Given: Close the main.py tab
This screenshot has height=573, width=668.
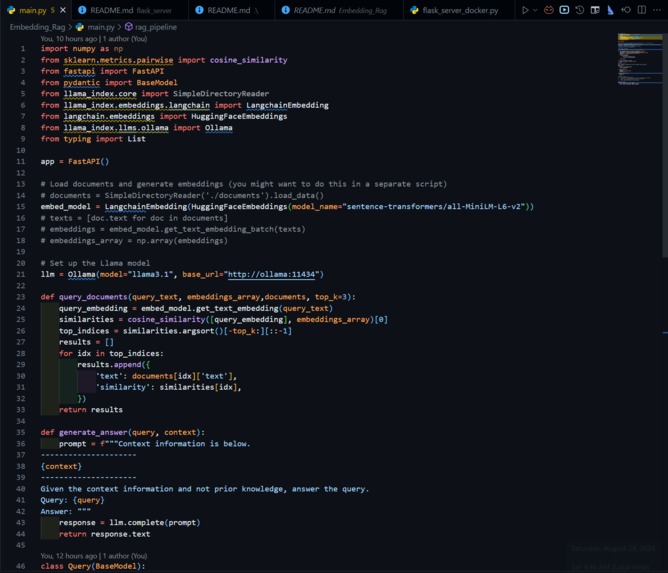Looking at the screenshot, I should pos(63,10).
